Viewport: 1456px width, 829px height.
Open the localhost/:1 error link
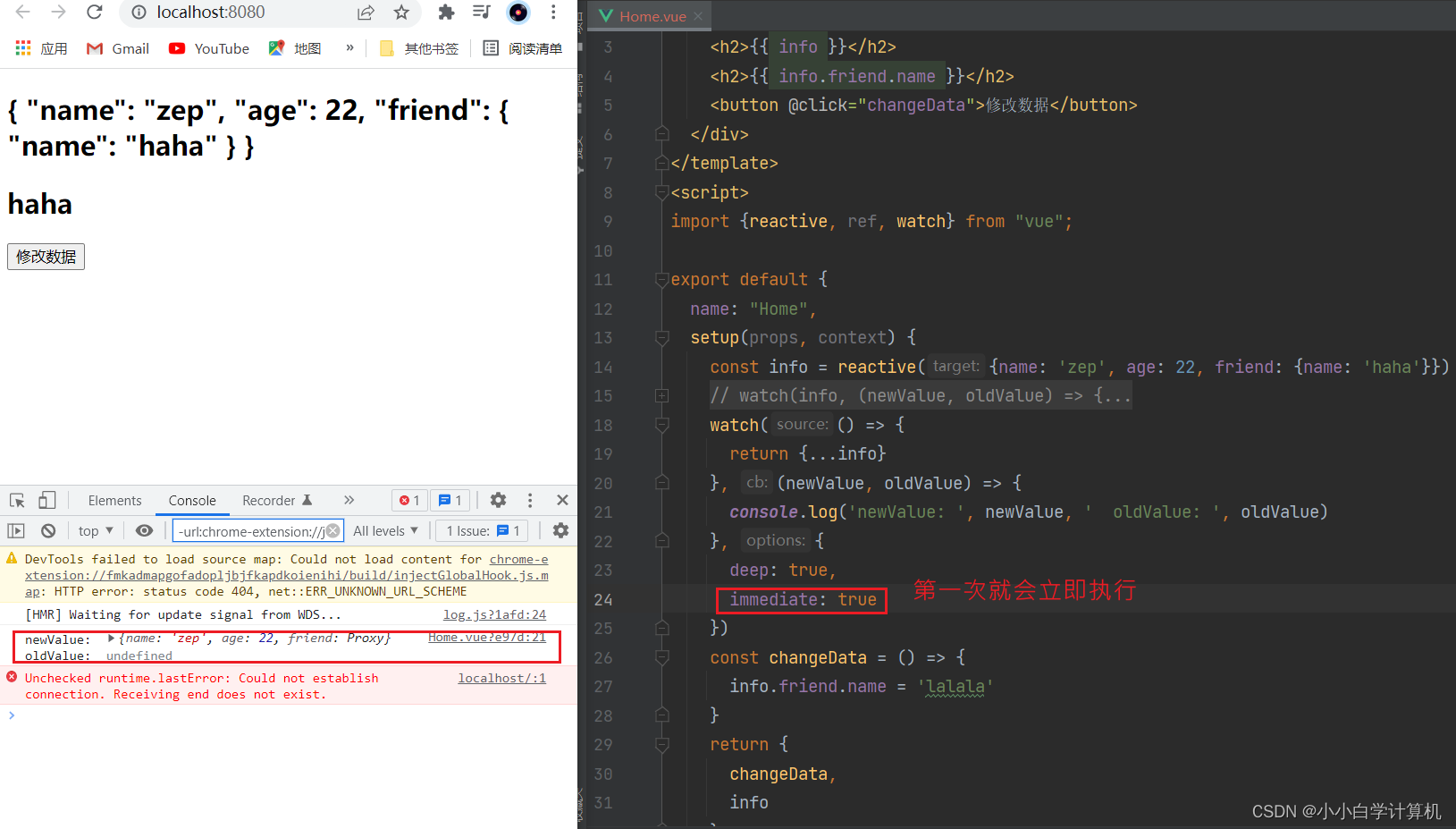501,678
